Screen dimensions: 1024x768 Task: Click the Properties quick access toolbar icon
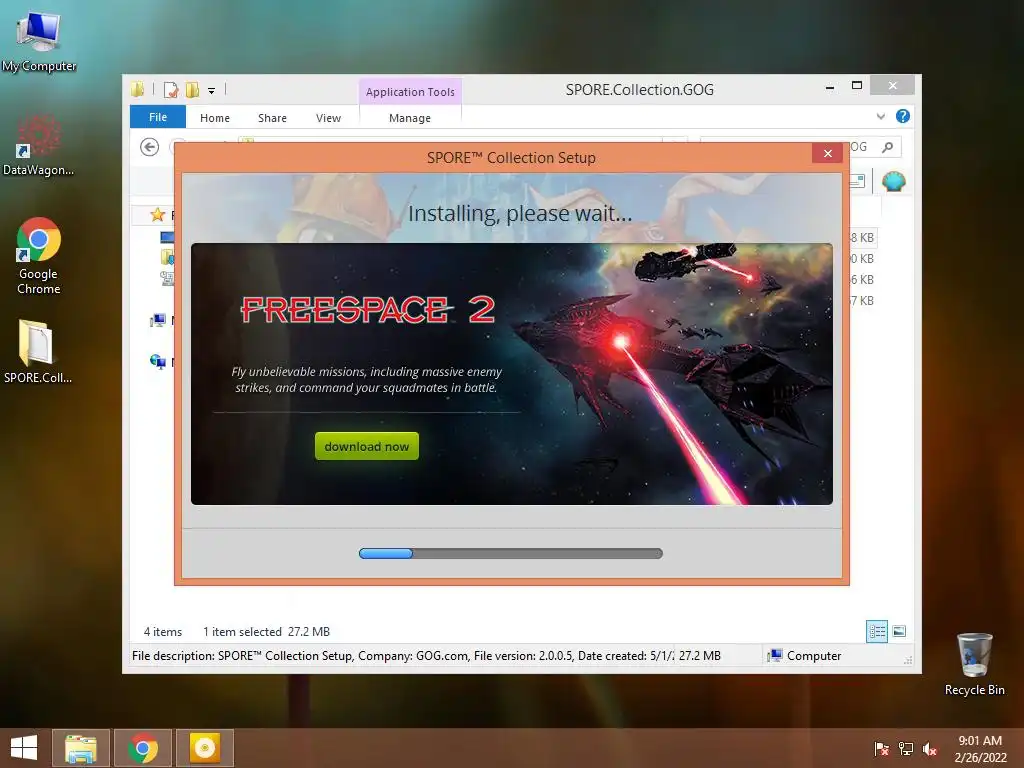(171, 89)
